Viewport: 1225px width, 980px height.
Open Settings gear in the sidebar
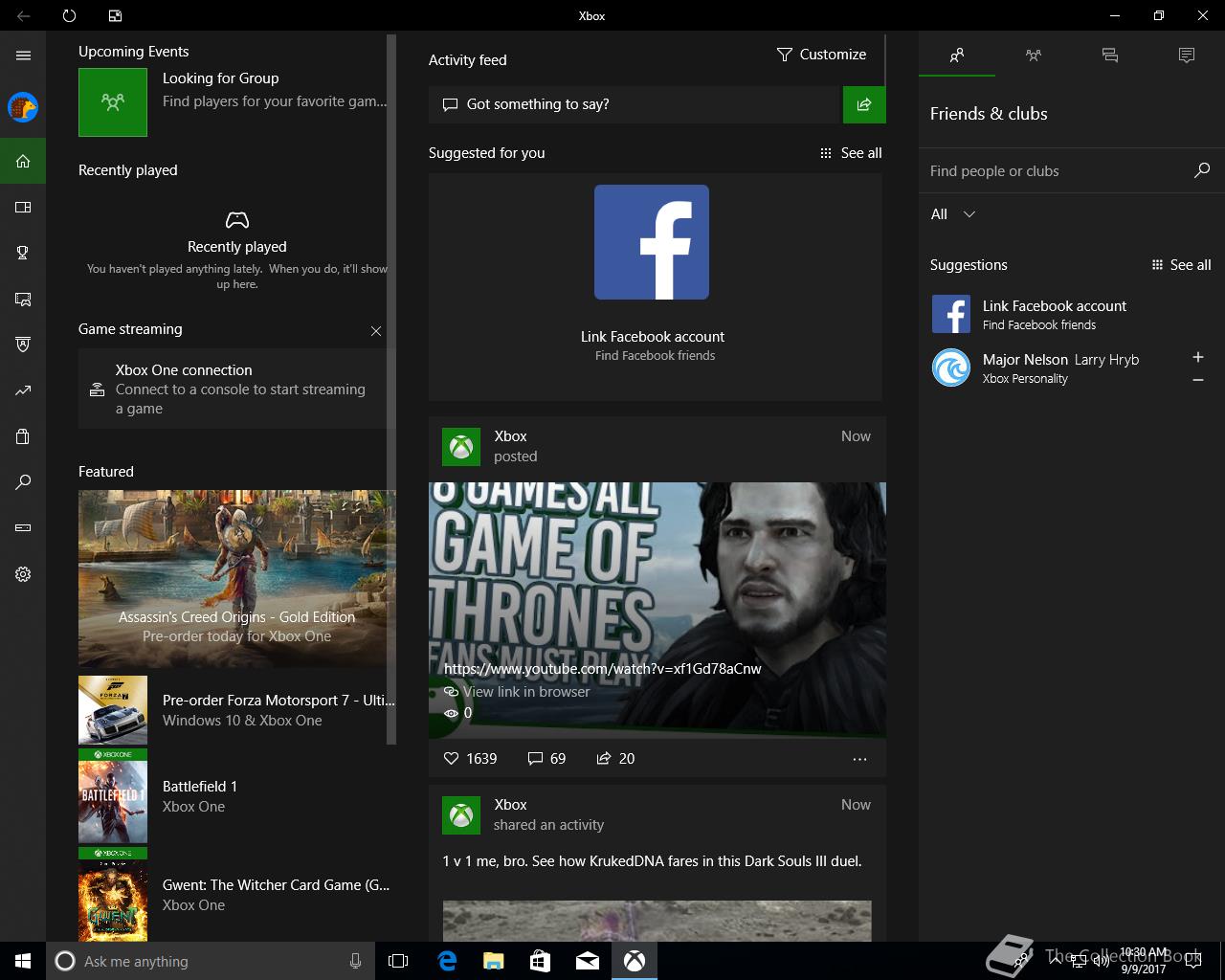pyautogui.click(x=23, y=574)
